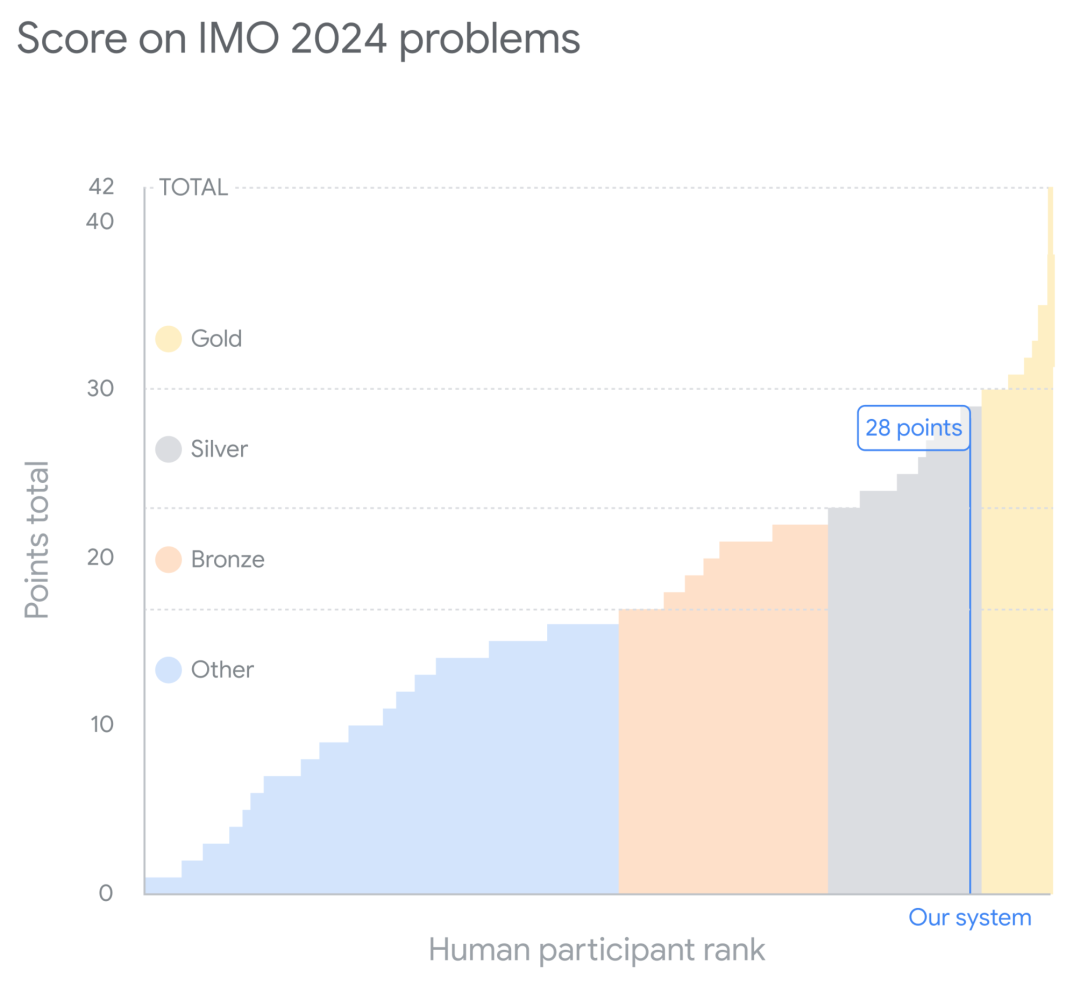Screen dimensions: 1080x986
Task: Click the 'Gold' legend text
Action: click(216, 339)
